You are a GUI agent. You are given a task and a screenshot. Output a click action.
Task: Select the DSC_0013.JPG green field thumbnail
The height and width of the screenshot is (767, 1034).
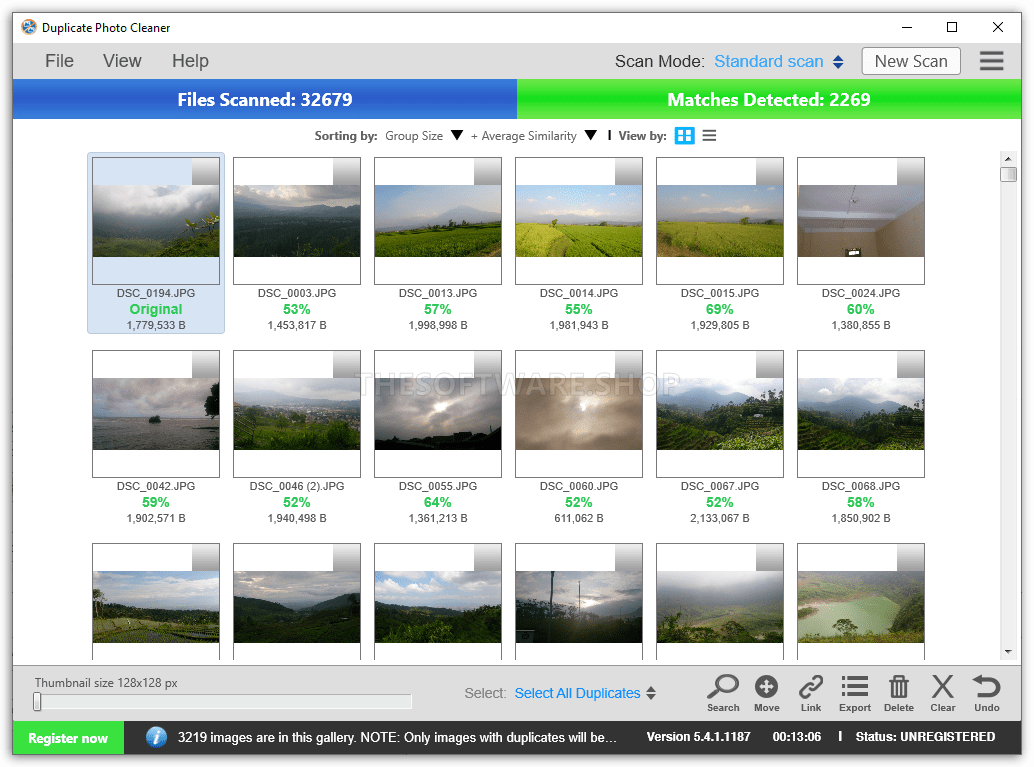tap(438, 221)
